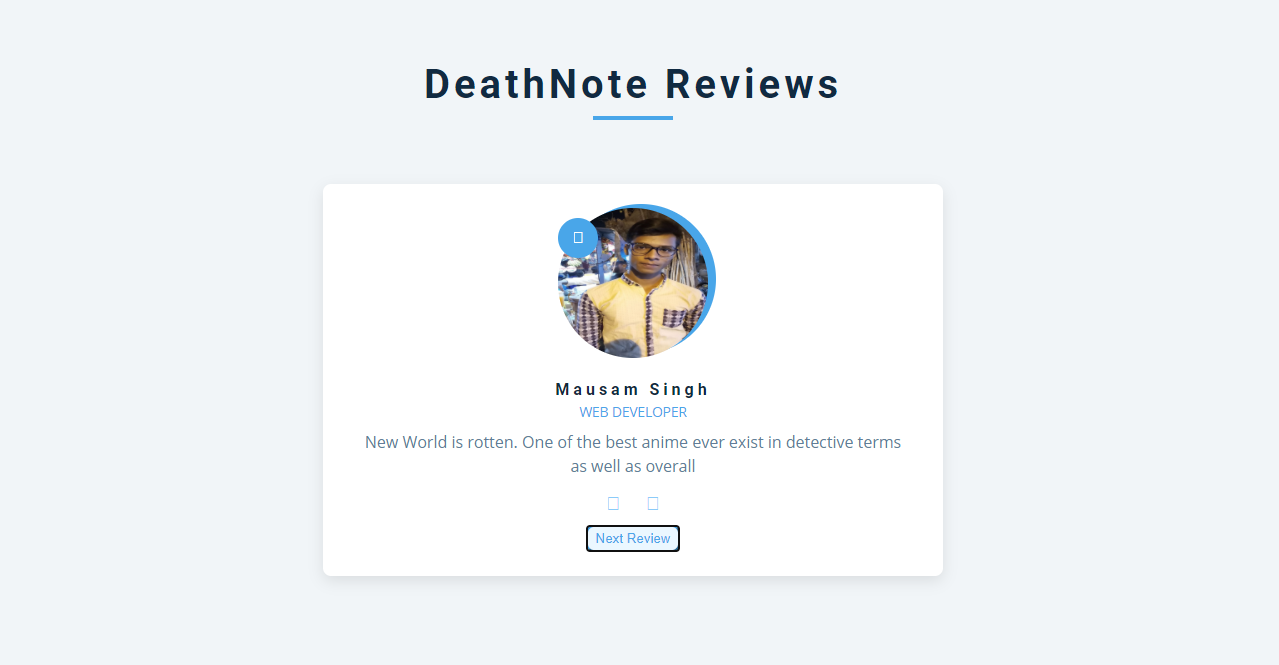Click the blue underline beneath the heading
The image size is (1279, 665).
click(633, 118)
